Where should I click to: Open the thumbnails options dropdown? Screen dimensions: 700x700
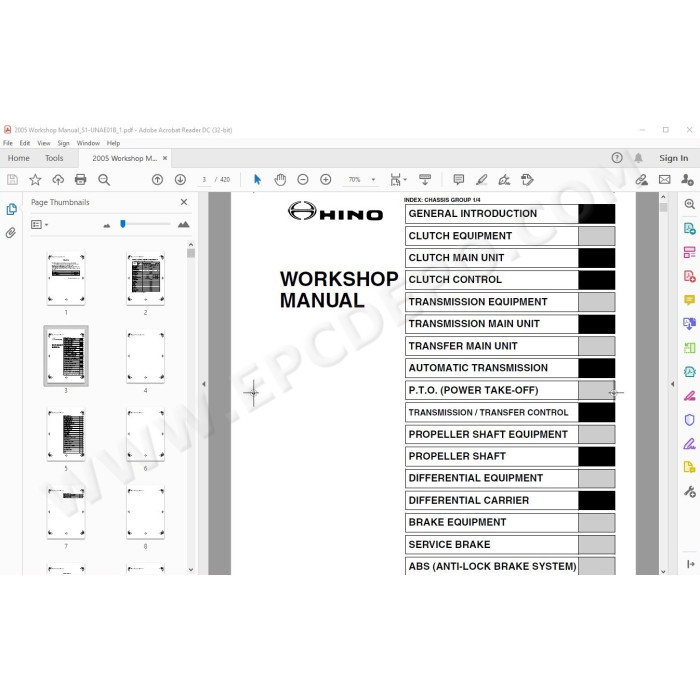39,225
